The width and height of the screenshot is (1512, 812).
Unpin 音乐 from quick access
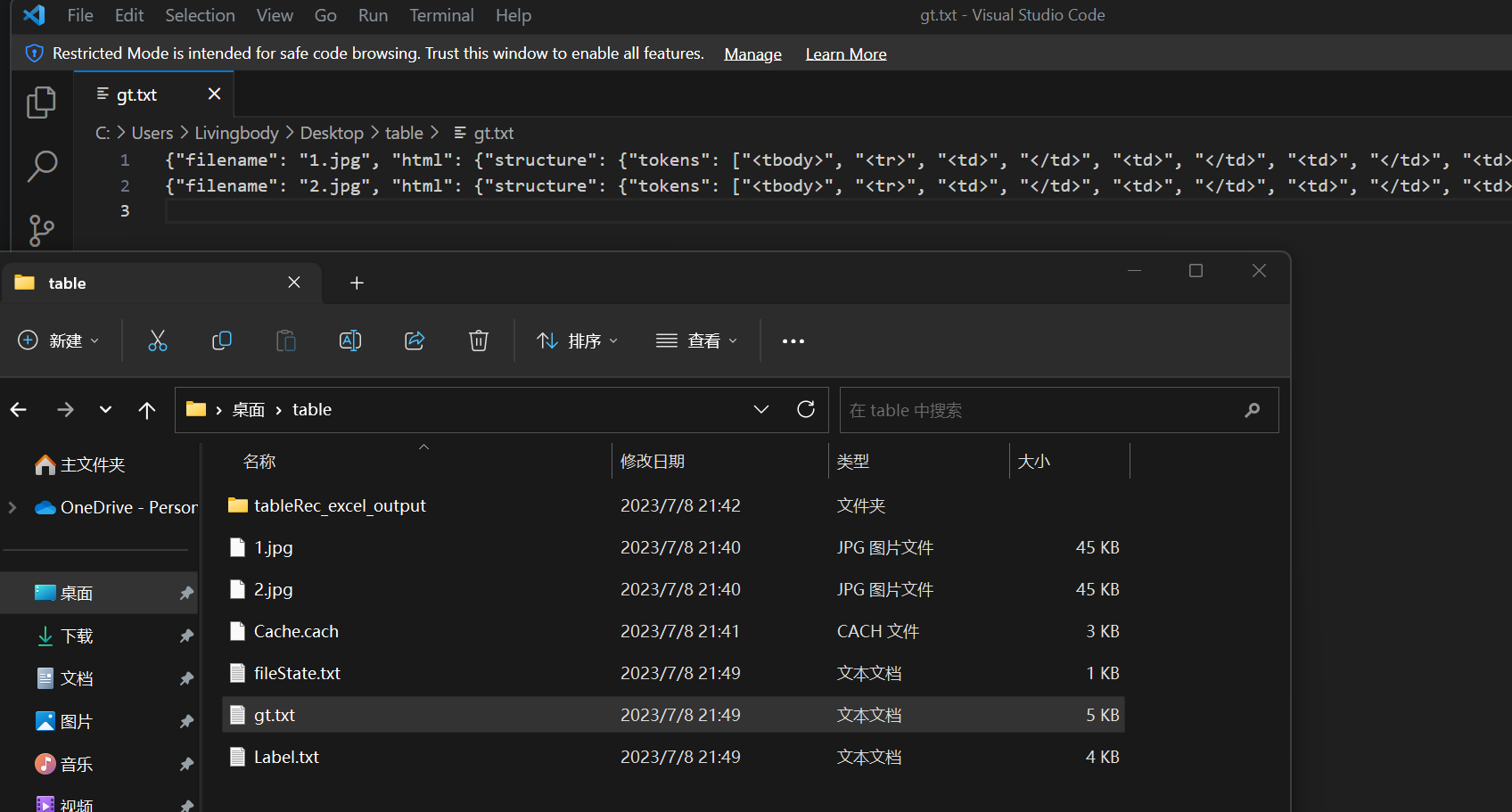pyautogui.click(x=186, y=764)
